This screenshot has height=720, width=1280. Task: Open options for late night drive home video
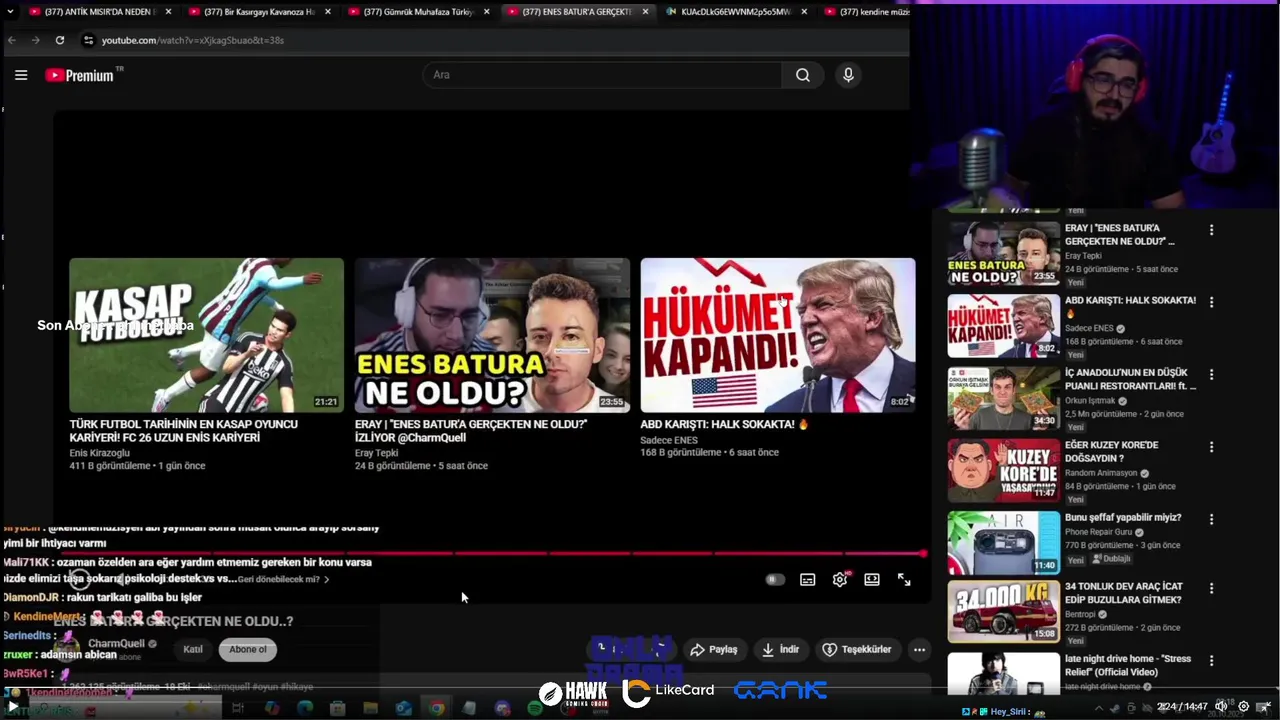coord(1211,661)
